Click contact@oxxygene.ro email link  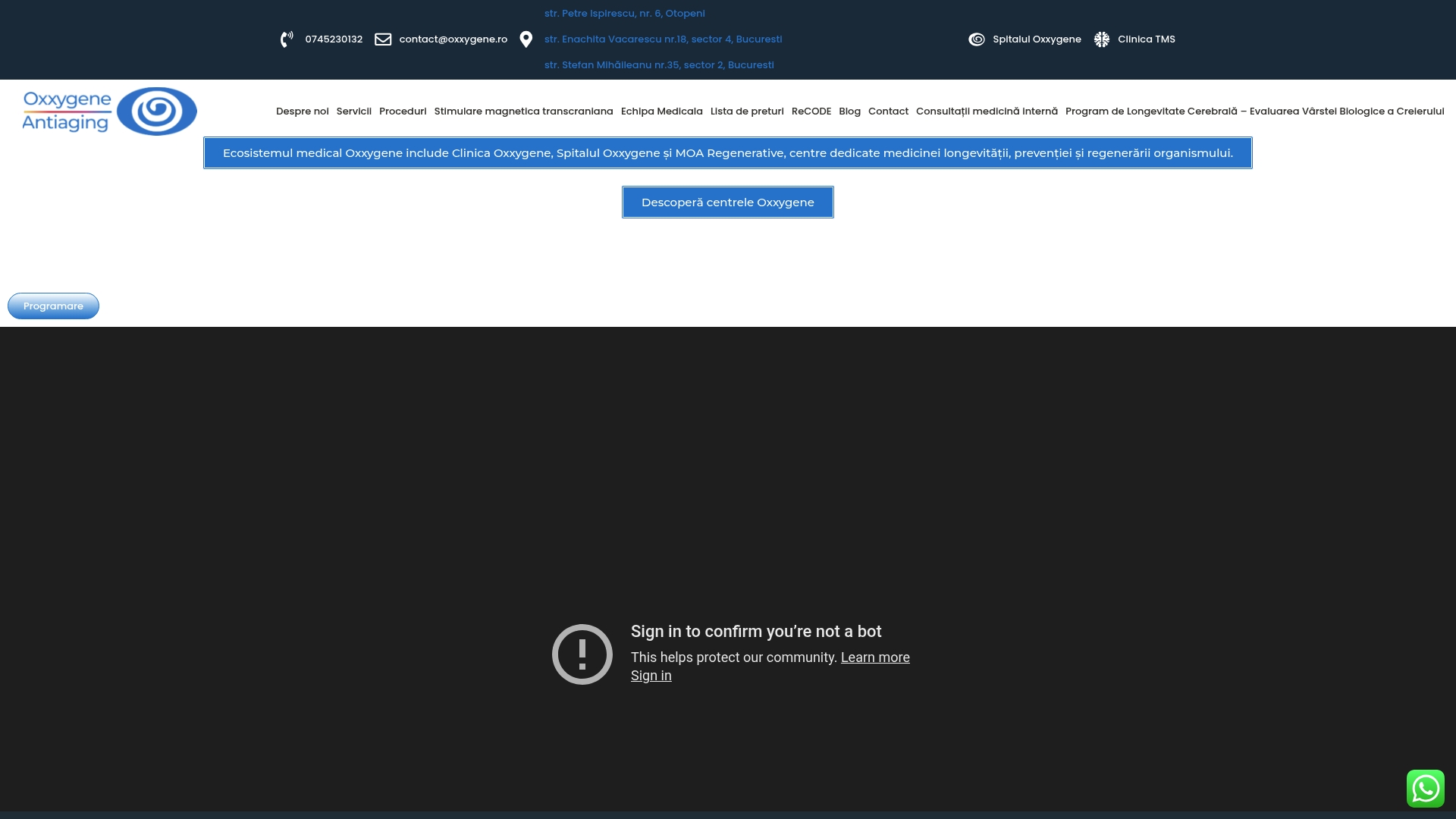pyautogui.click(x=453, y=39)
